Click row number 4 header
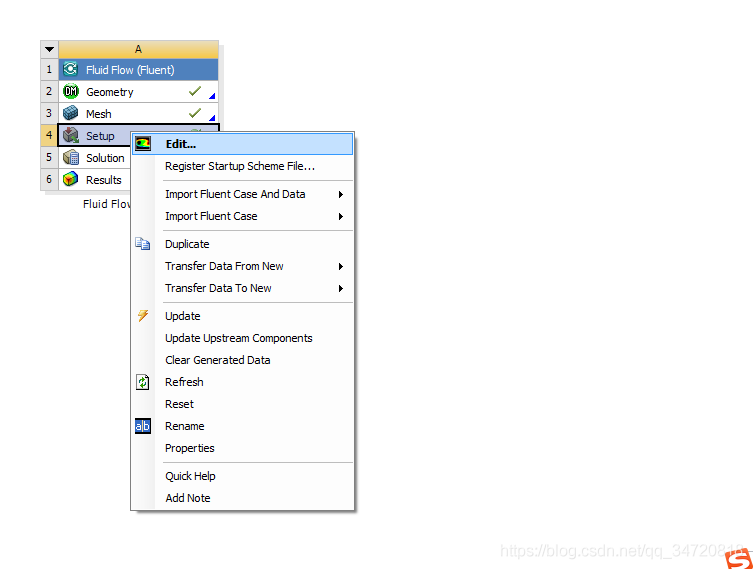Viewport: 753px width, 569px height. [49, 135]
